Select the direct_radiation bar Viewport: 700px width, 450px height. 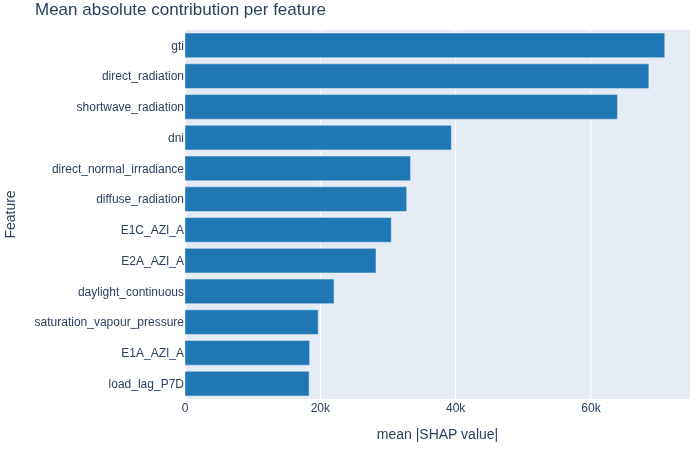tap(417, 76)
